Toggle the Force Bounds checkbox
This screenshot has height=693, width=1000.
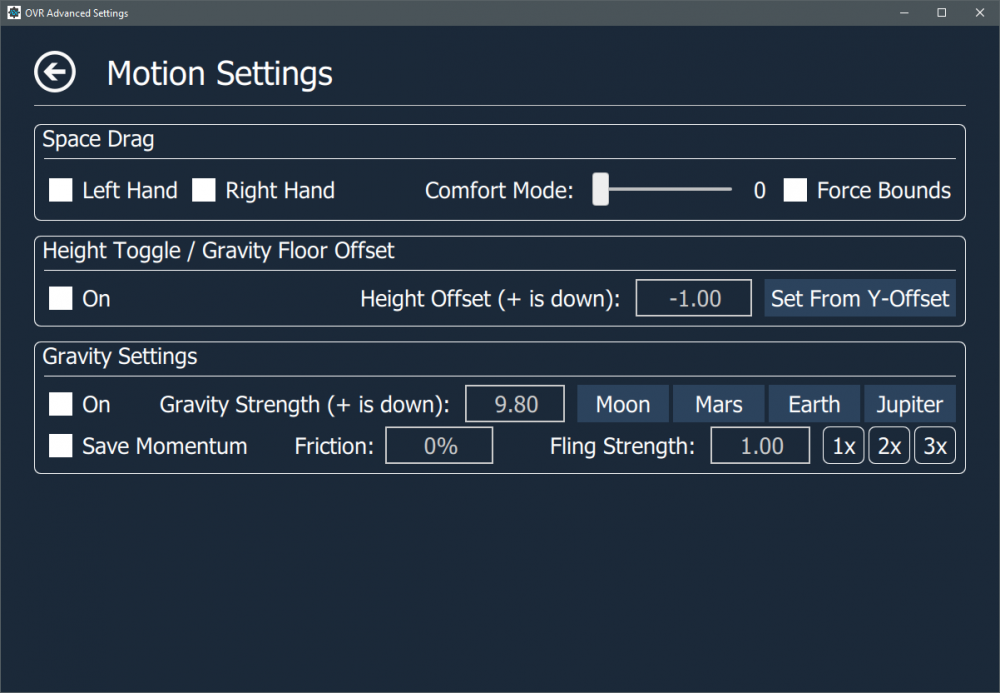(x=795, y=190)
